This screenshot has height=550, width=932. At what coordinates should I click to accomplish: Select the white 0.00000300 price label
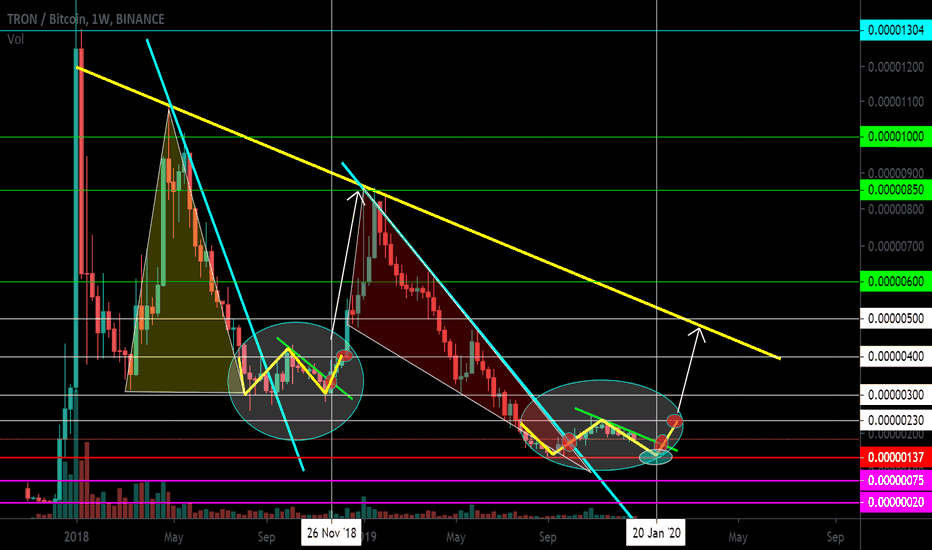tap(896, 395)
